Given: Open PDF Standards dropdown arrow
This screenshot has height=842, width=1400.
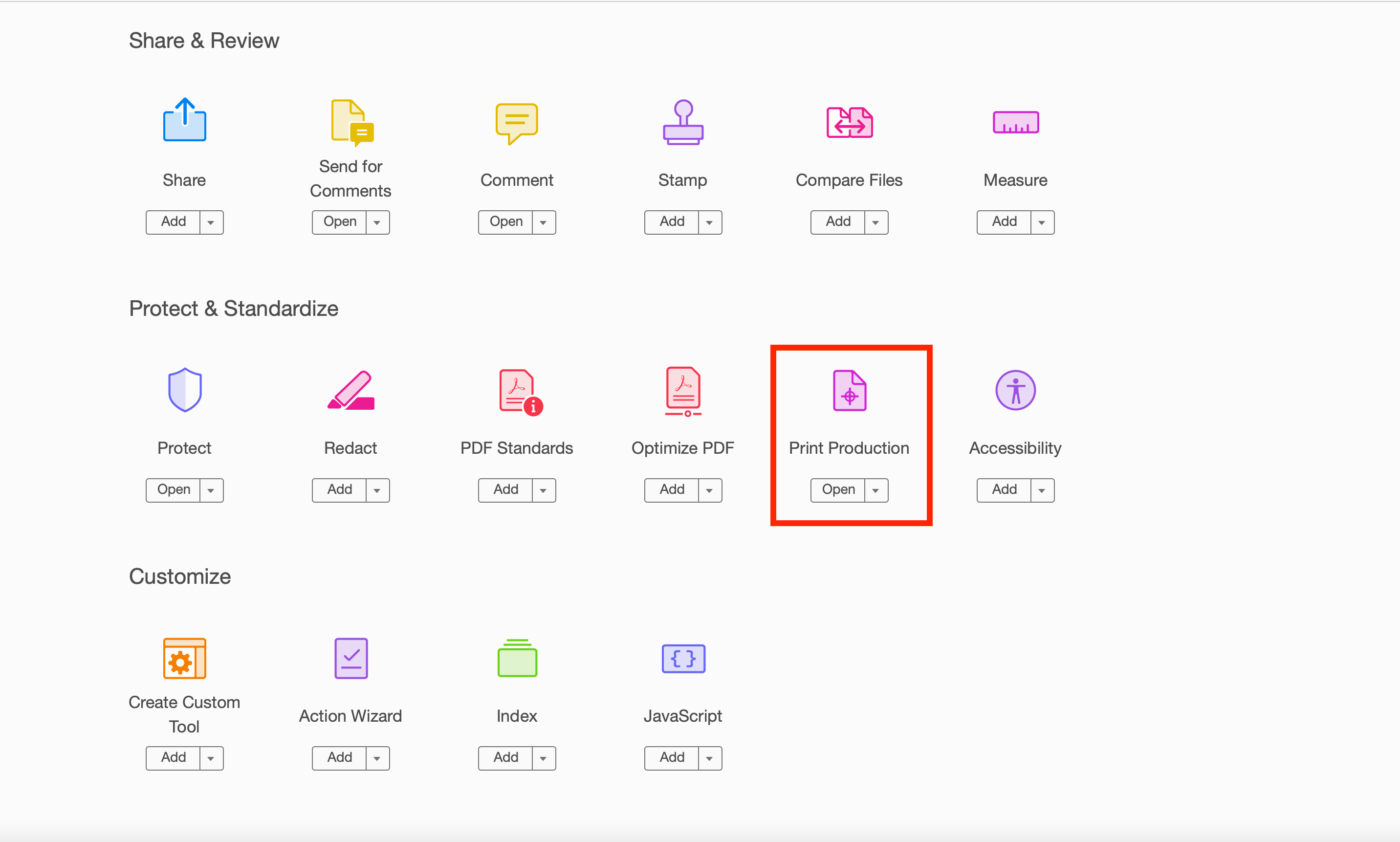Looking at the screenshot, I should [x=544, y=490].
